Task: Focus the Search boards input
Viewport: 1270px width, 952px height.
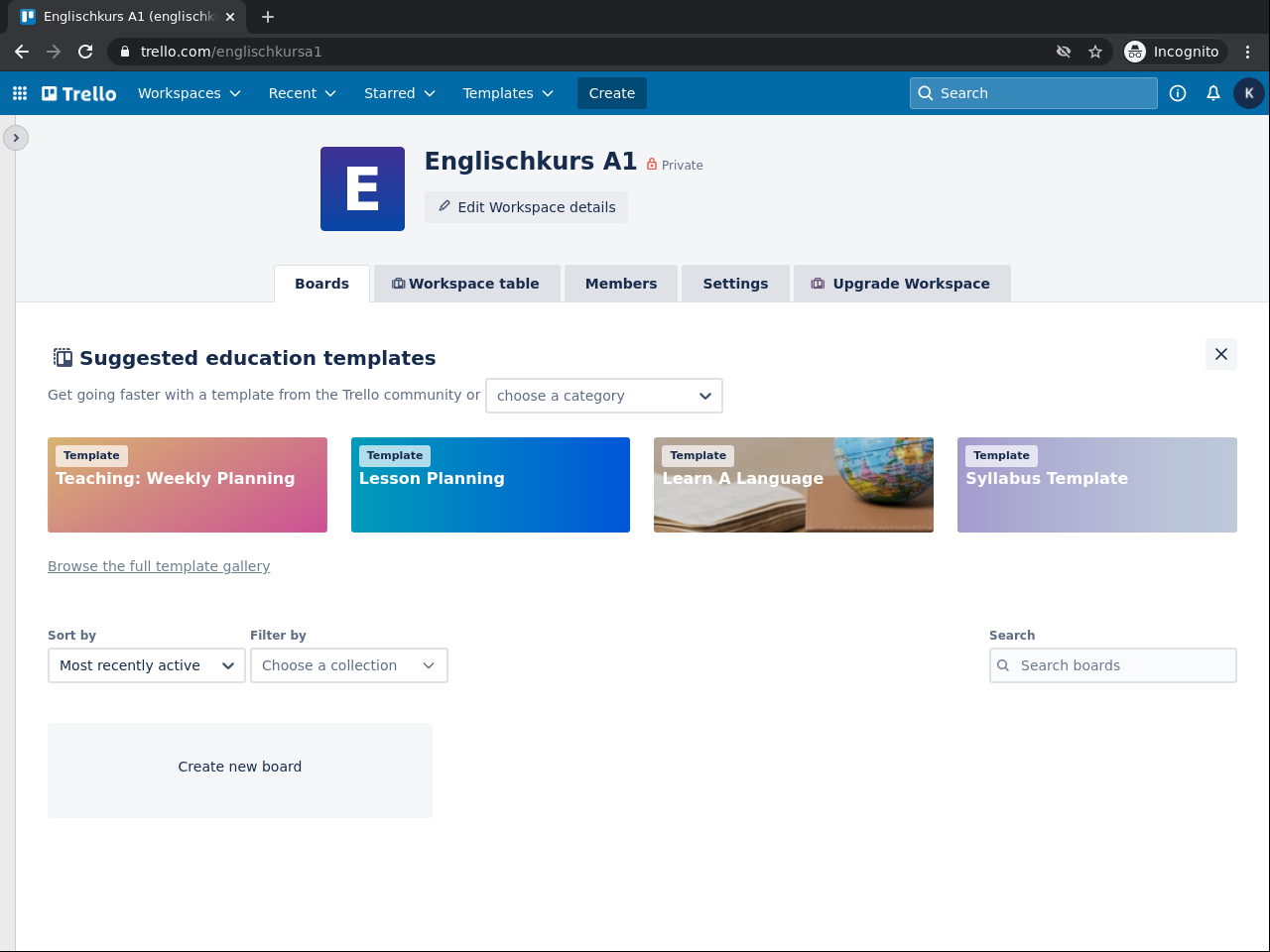Action: [x=1113, y=665]
